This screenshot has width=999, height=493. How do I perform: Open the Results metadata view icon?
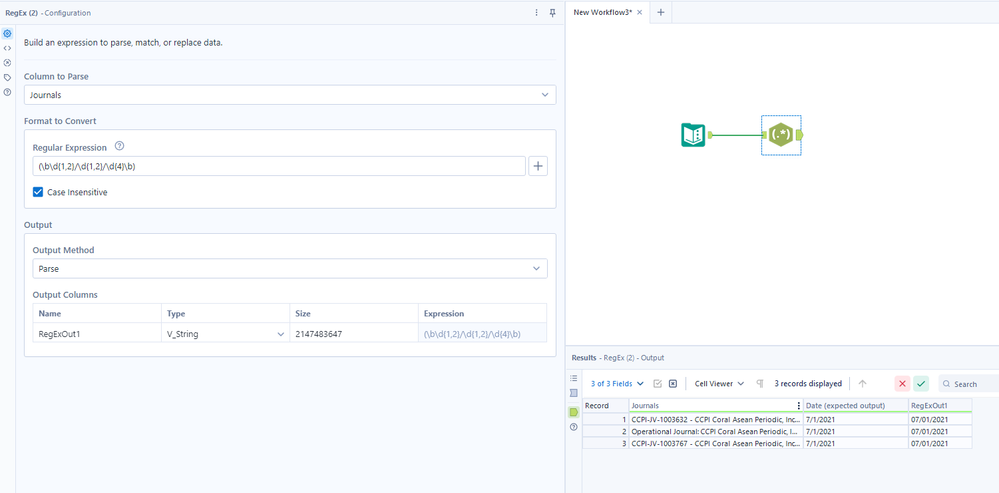point(573,393)
